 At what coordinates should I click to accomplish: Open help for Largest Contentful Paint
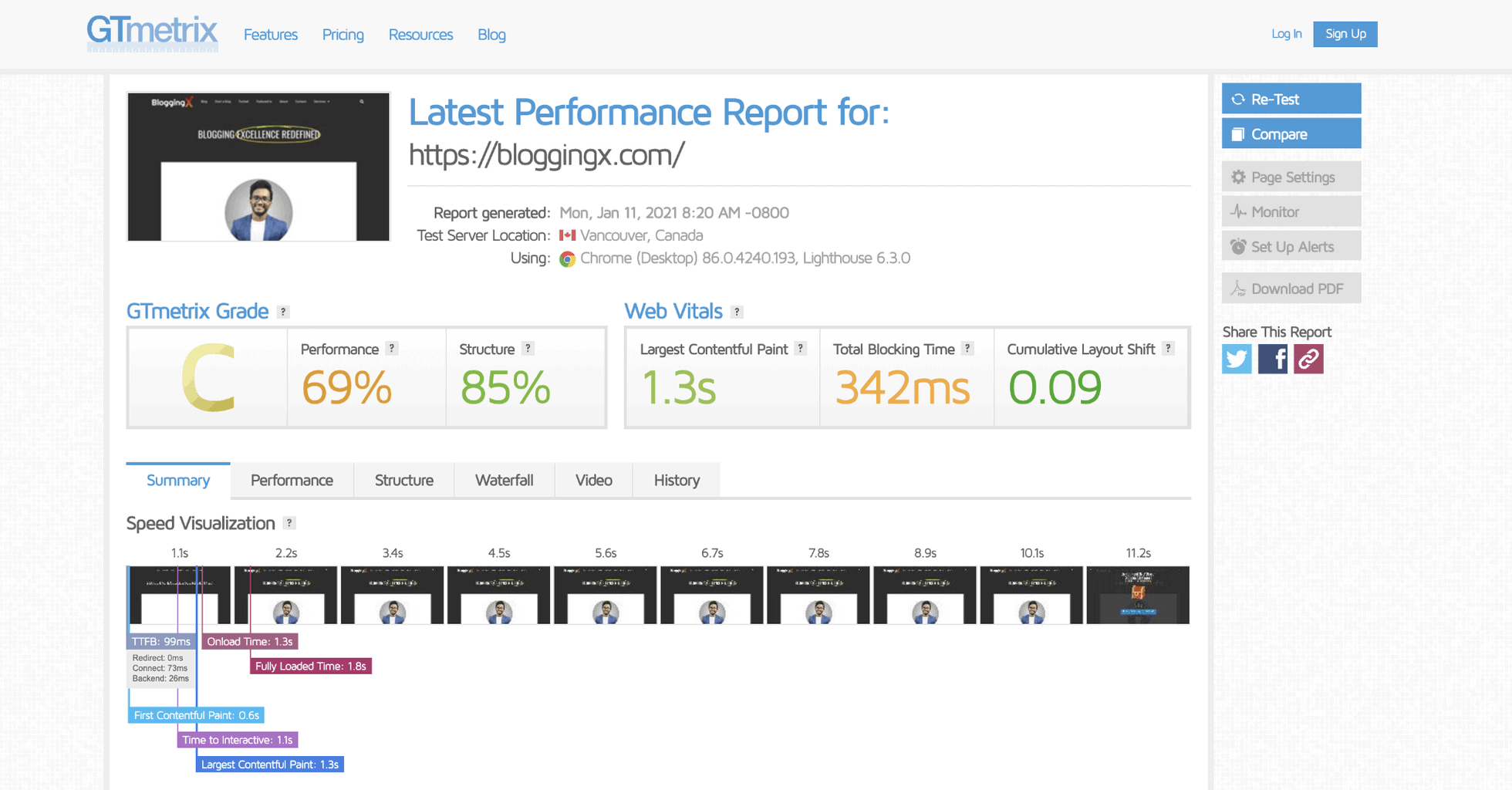point(800,349)
